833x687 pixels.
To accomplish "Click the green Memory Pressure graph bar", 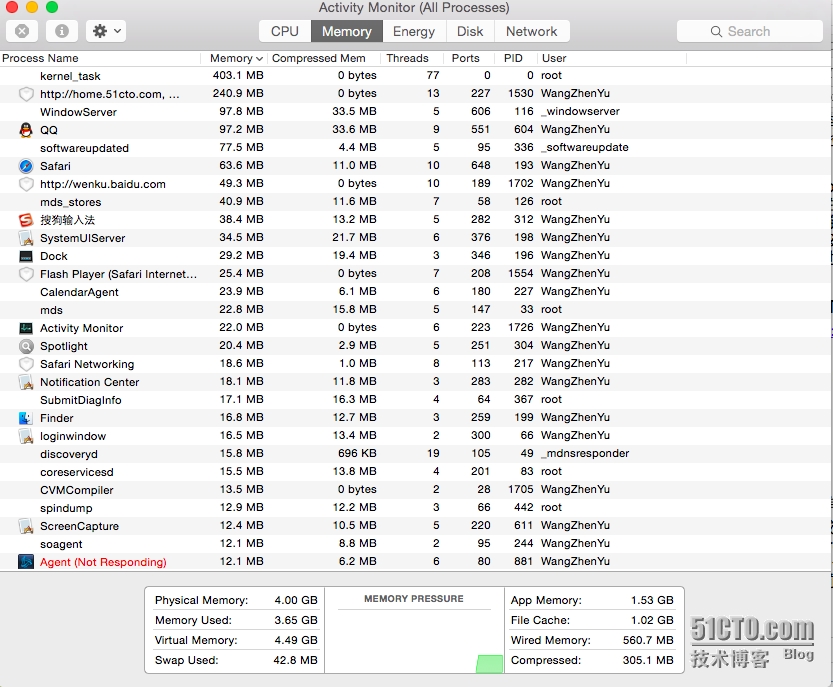I will coord(490,664).
